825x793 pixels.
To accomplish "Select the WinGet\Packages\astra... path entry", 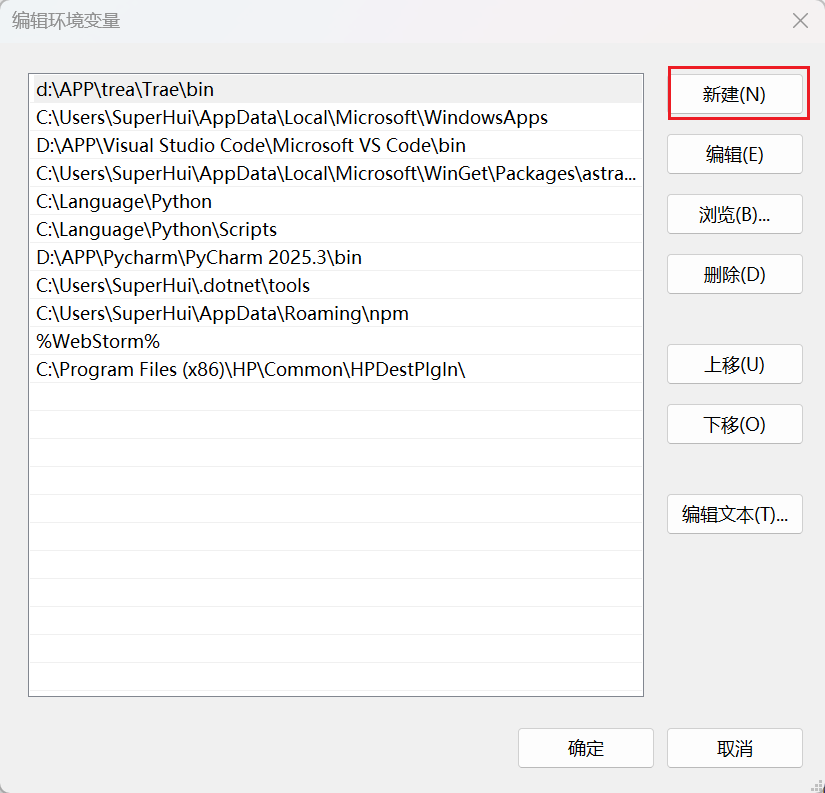I will coord(336,173).
